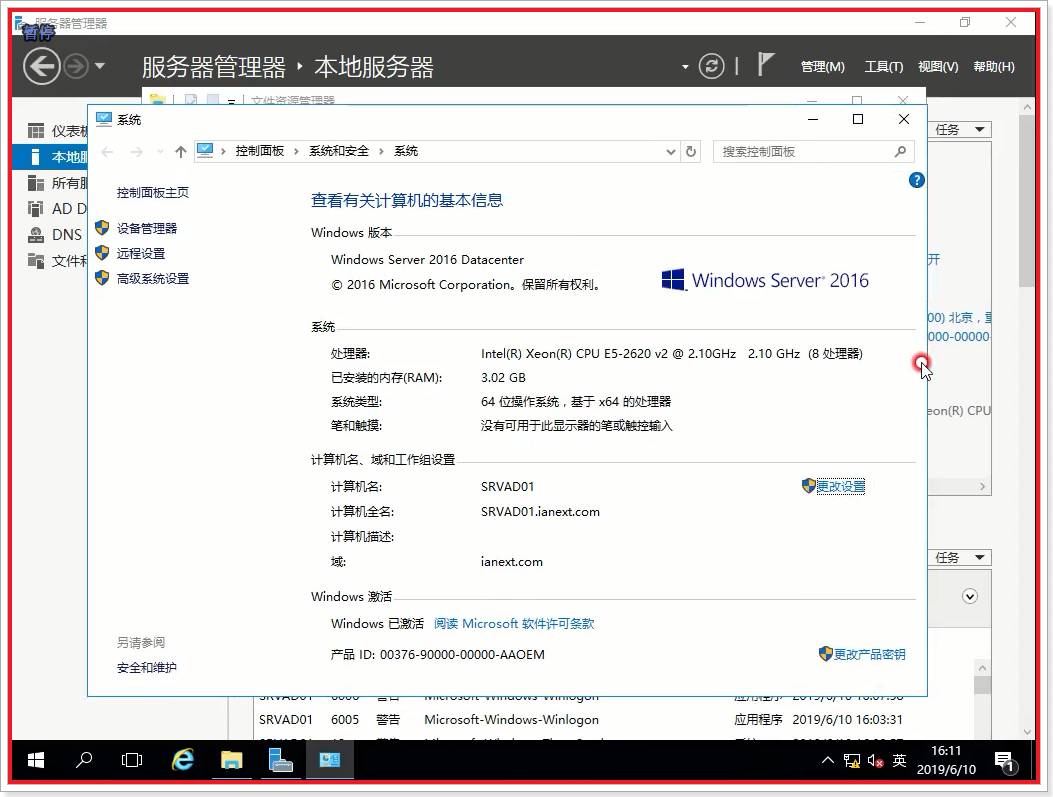Open 高级系统设置 advanced system settings

152,279
